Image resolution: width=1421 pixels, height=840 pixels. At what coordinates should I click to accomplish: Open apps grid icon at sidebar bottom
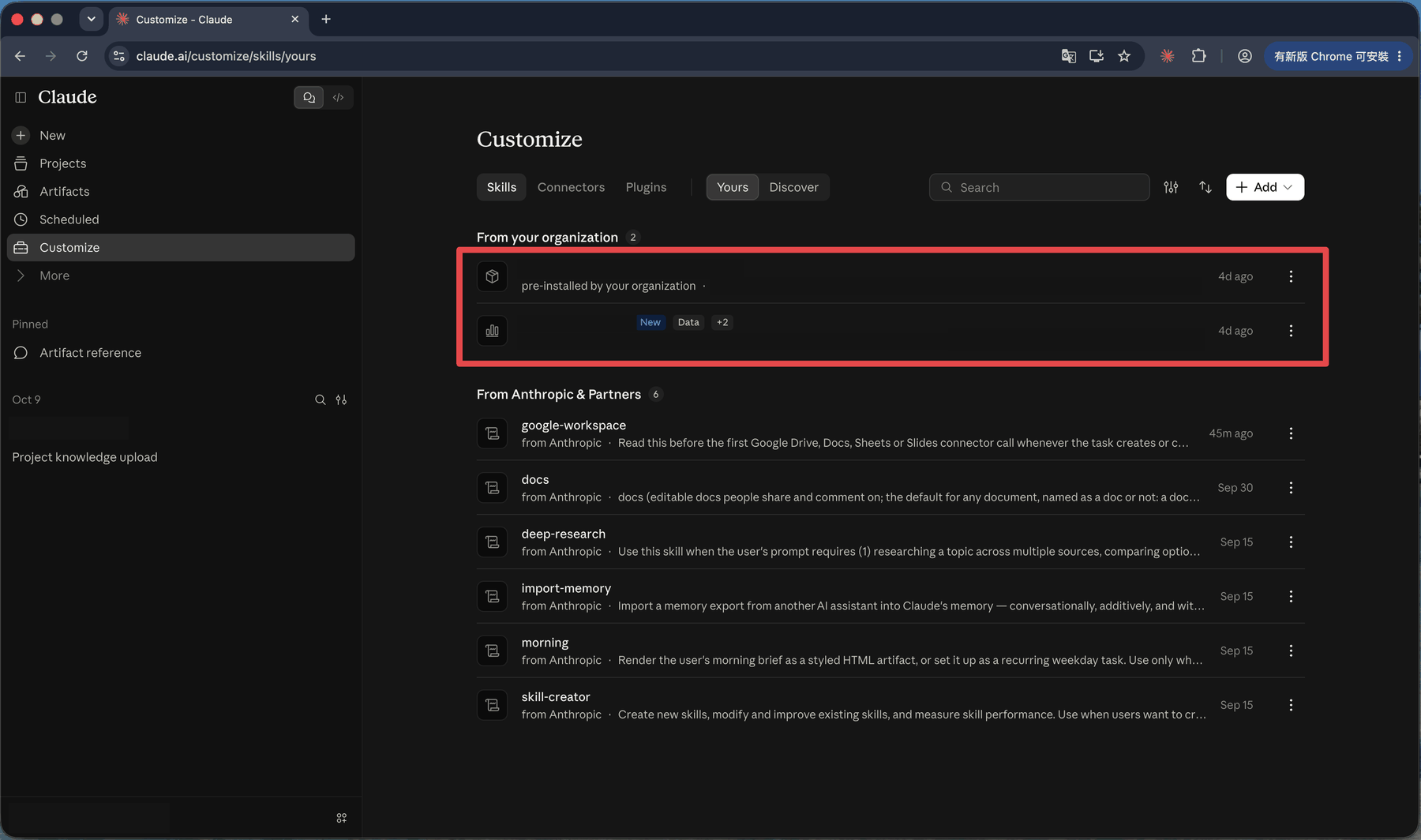click(341, 818)
